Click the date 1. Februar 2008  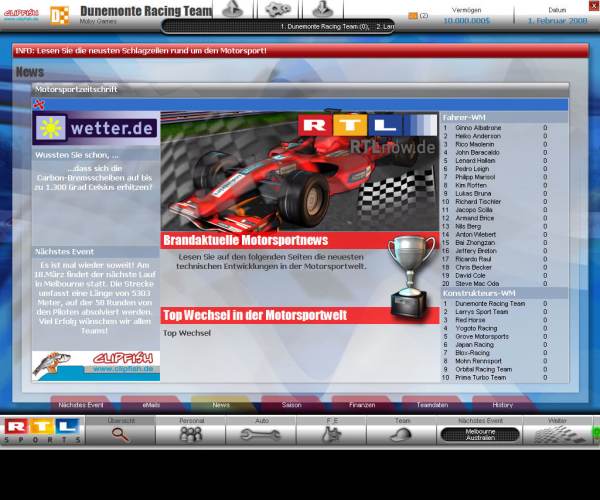point(557,21)
